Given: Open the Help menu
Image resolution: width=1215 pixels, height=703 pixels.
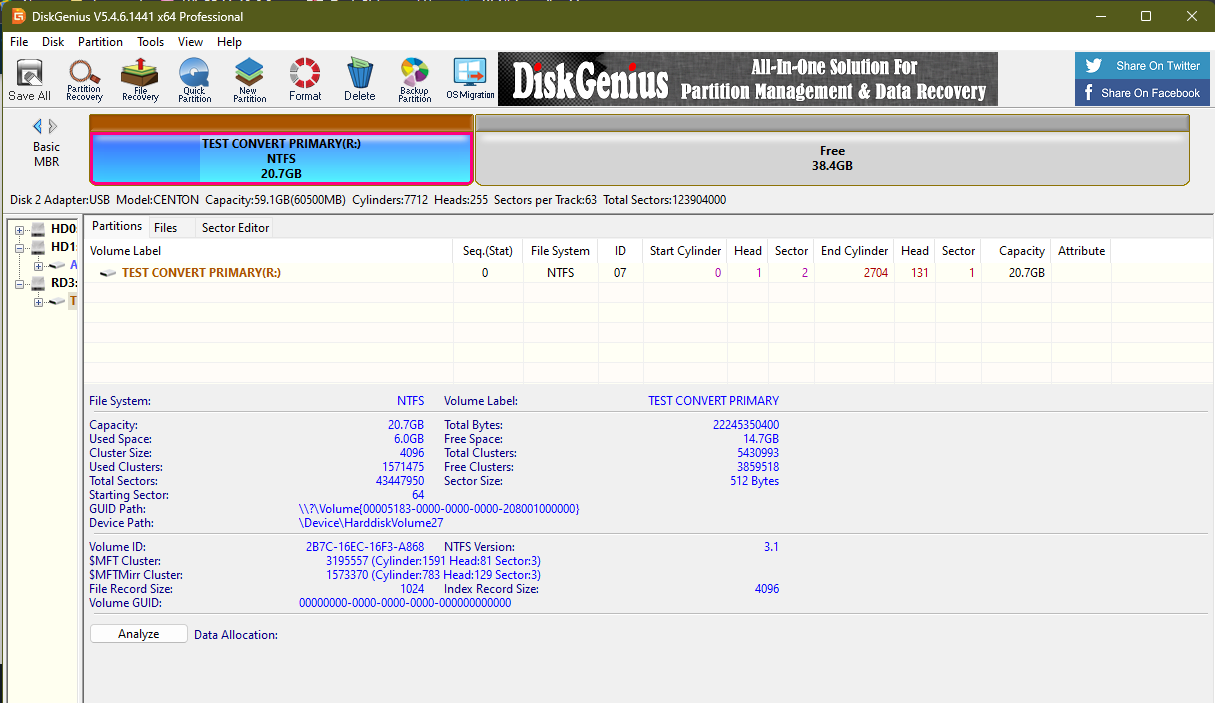Looking at the screenshot, I should click(229, 42).
